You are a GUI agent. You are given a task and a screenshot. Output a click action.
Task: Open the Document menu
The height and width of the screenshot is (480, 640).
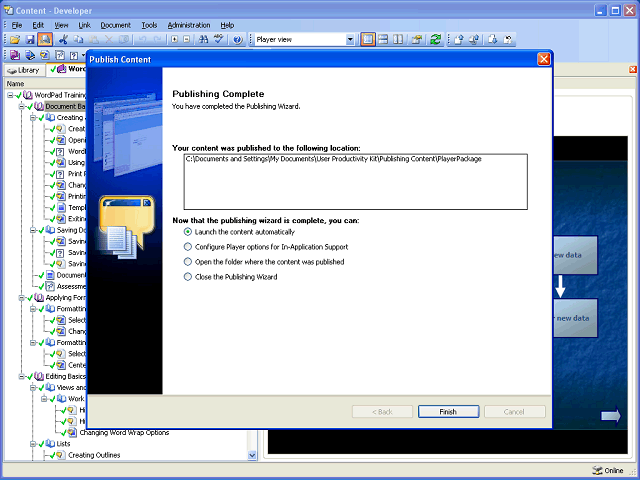[116, 25]
